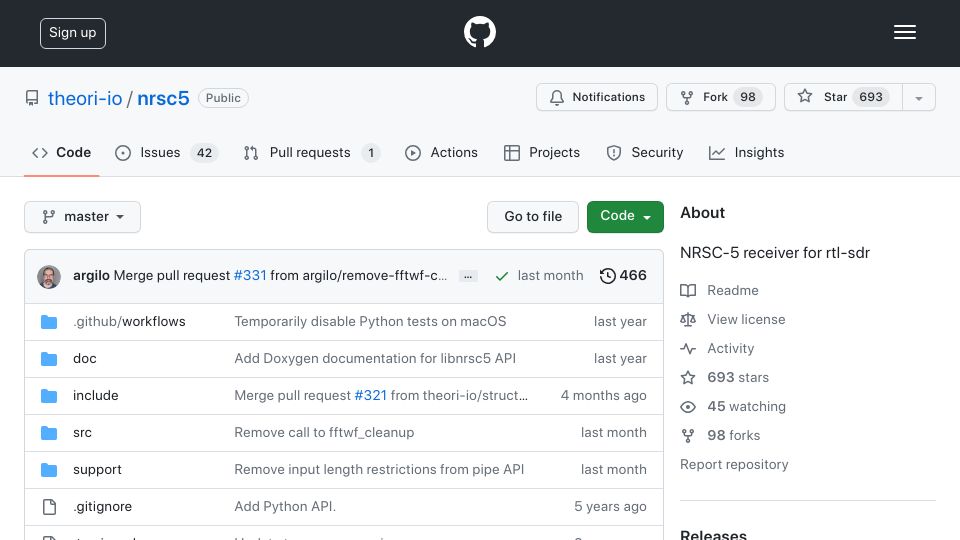Open the 'Add Python API.' commit
960x540 pixels.
pyautogui.click(x=285, y=506)
